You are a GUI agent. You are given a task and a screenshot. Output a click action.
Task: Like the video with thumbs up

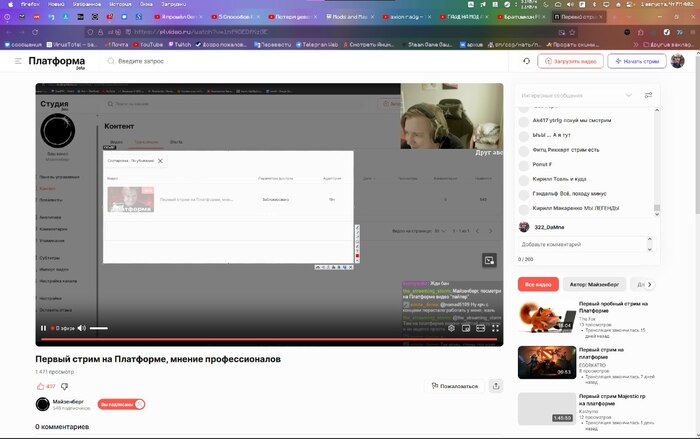point(41,386)
